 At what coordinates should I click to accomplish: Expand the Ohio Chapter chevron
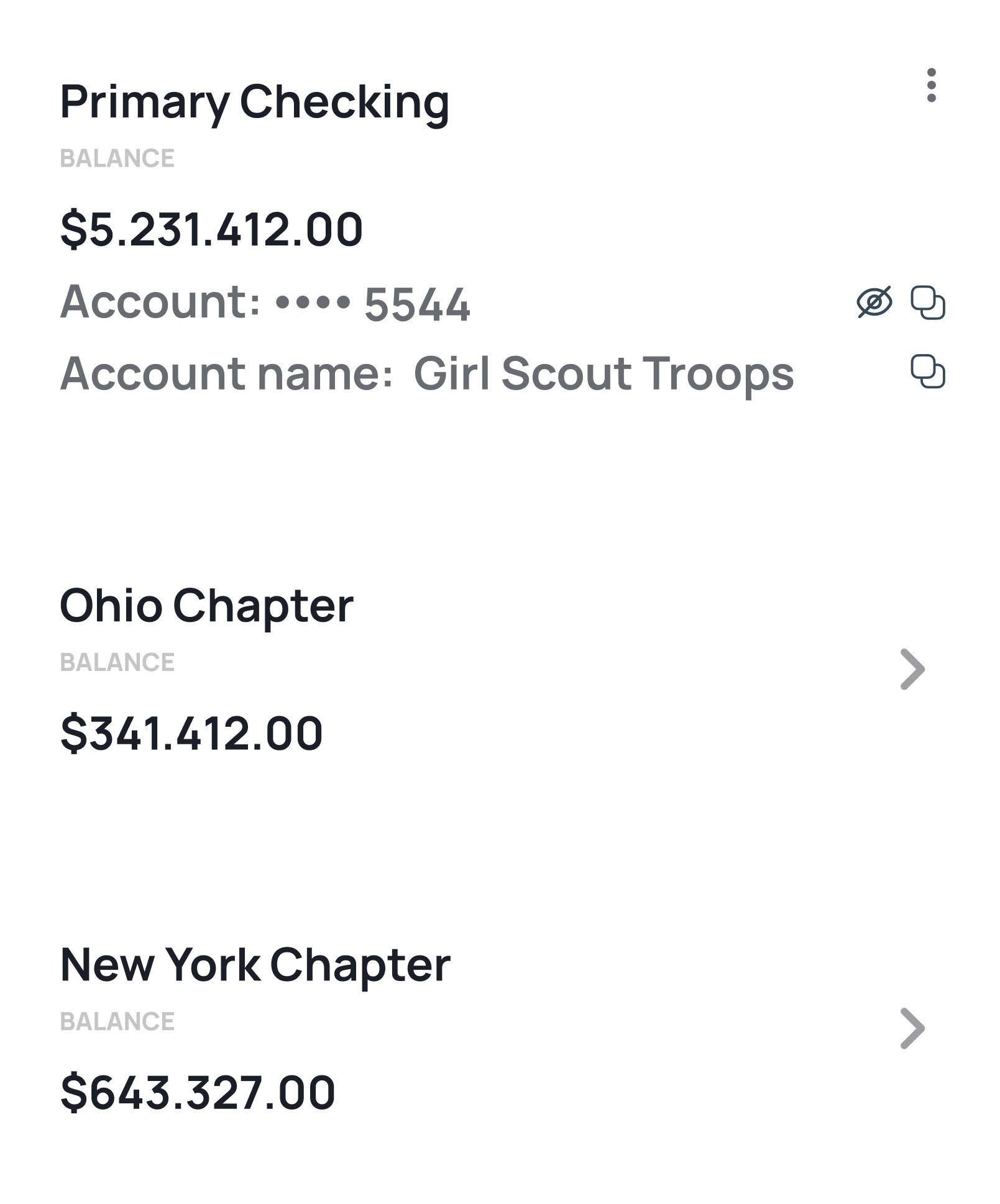point(912,669)
